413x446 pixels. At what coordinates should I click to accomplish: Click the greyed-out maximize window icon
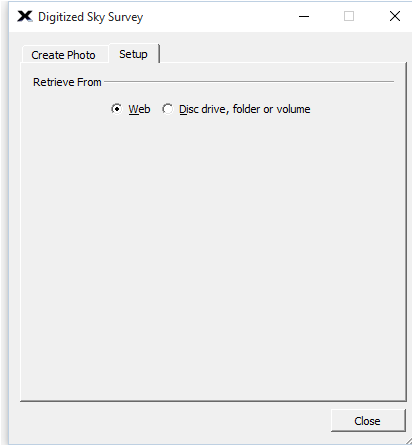click(x=349, y=16)
